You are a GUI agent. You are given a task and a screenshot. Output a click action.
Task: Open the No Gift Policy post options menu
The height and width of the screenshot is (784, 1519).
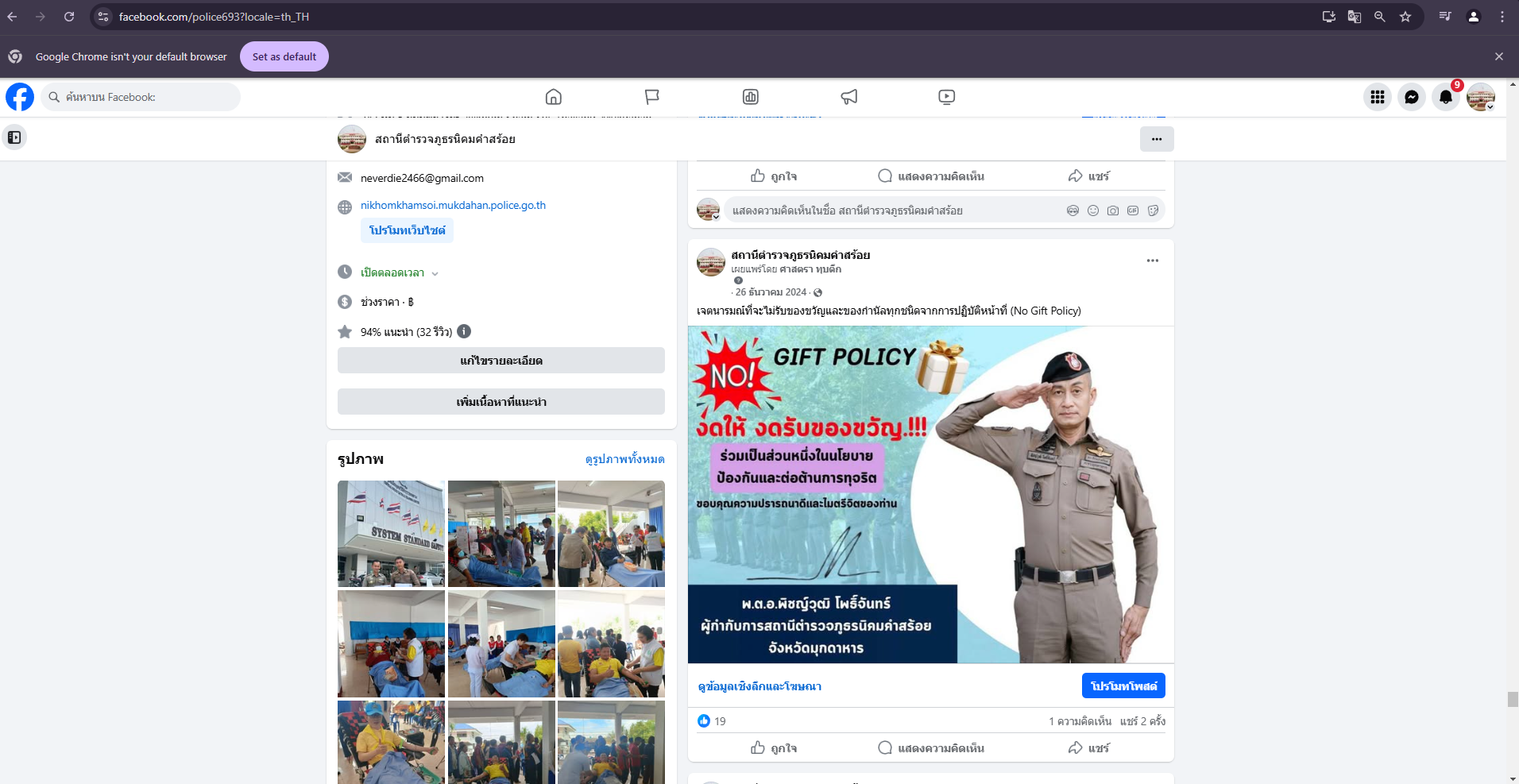[1152, 261]
